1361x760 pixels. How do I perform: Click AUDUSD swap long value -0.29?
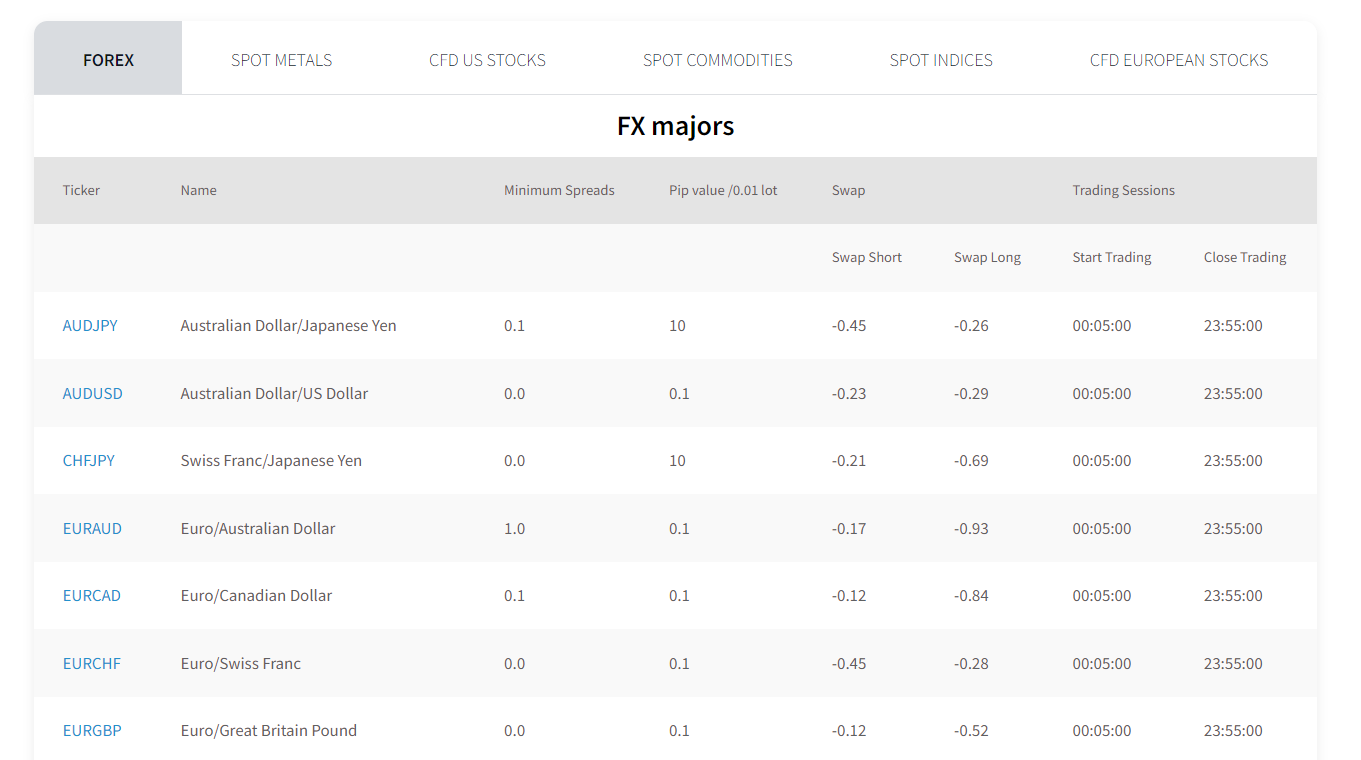(971, 394)
